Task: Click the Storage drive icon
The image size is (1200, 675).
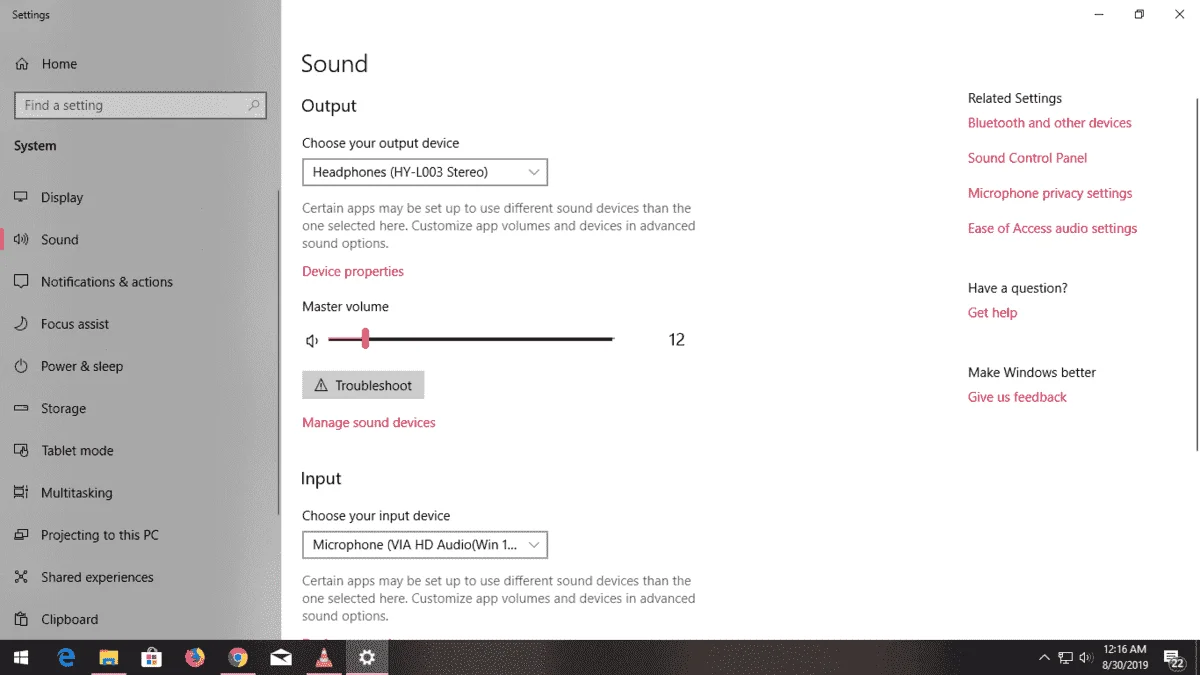Action: (x=21, y=409)
